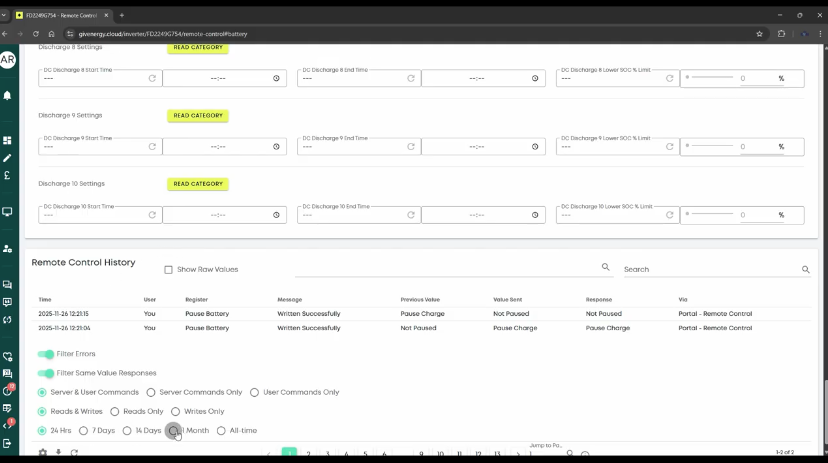Choose the Writes Only filter
This screenshot has width=828, height=463.
pyautogui.click(x=175, y=411)
